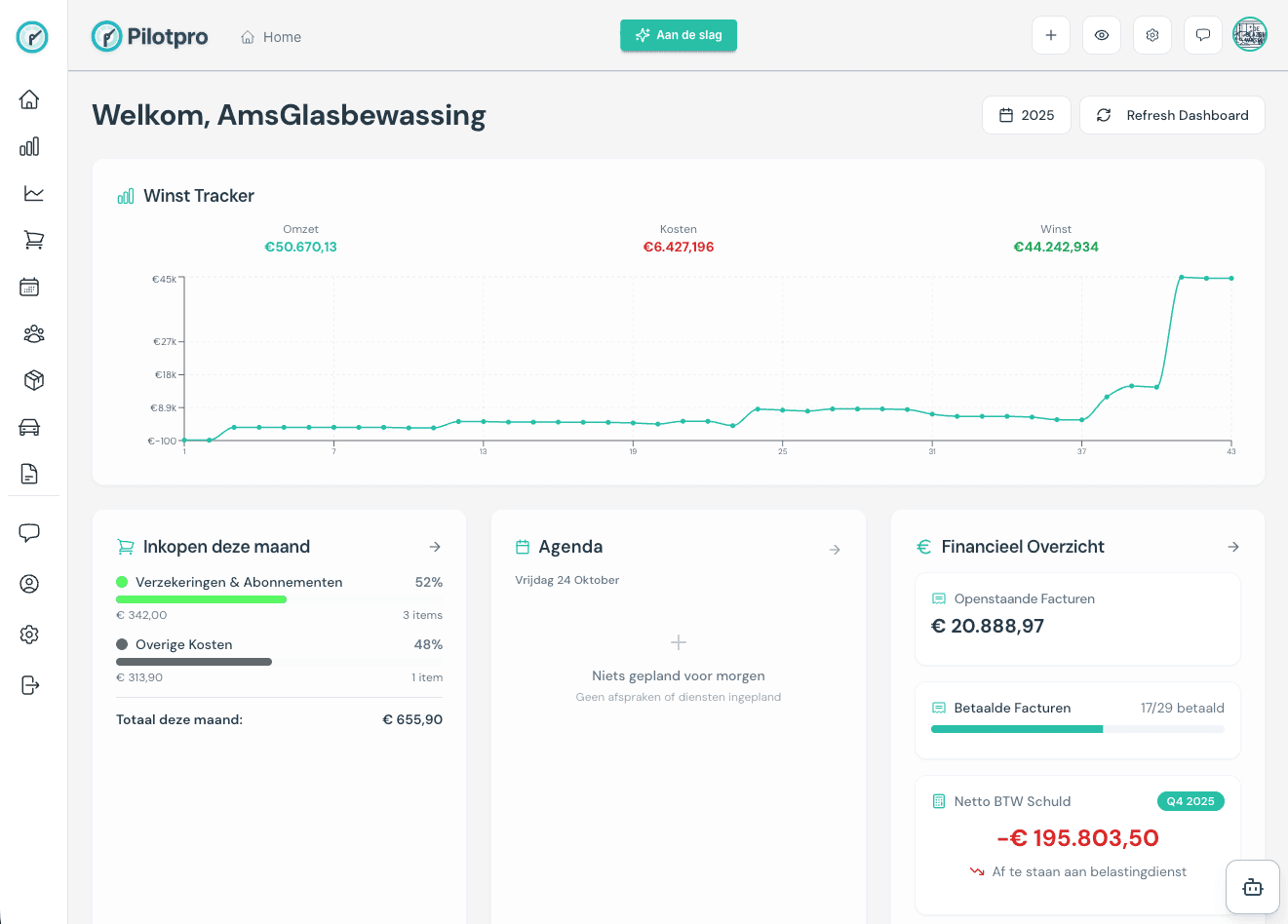Toggle visibility with the eye icon
Viewport: 1288px width, 924px height.
click(1101, 35)
